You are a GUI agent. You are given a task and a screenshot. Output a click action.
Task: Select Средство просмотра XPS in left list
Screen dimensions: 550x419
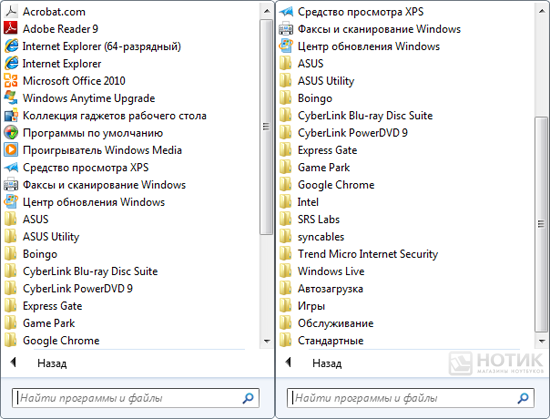pos(76,167)
